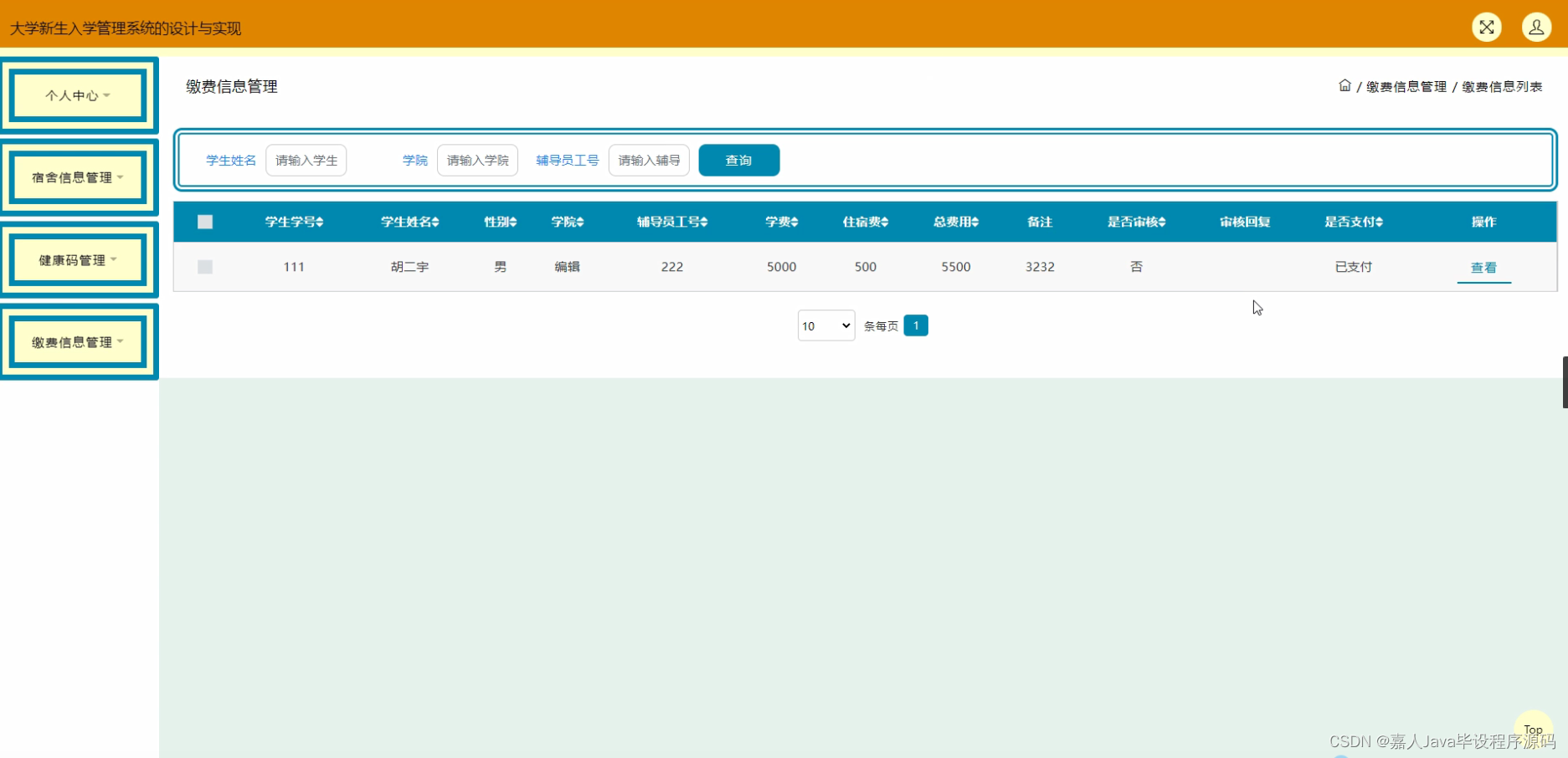The width and height of the screenshot is (1568, 758).
Task: Focus the 学院 search input field
Action: [478, 160]
